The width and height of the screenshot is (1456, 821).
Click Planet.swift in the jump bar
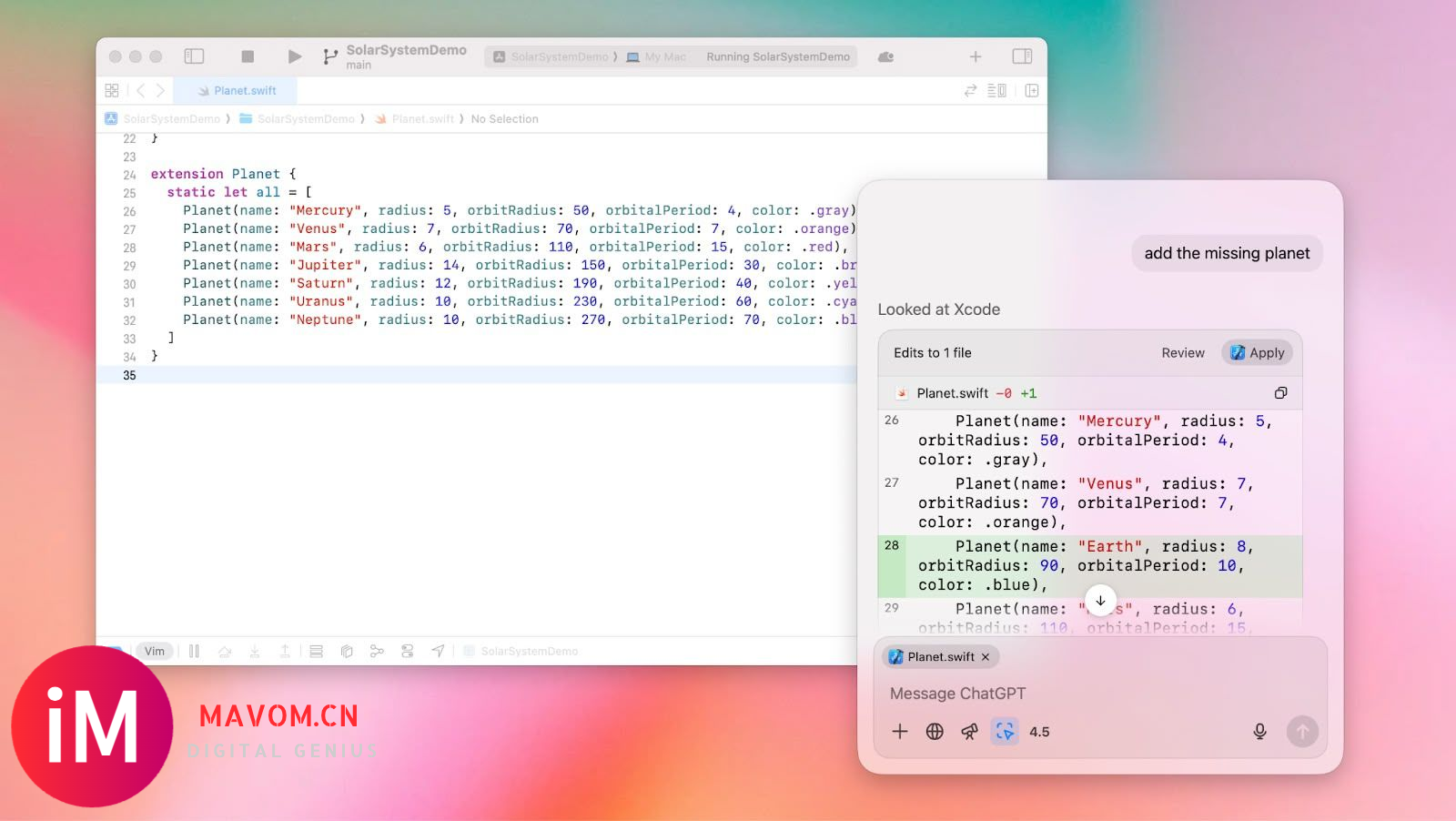(415, 118)
